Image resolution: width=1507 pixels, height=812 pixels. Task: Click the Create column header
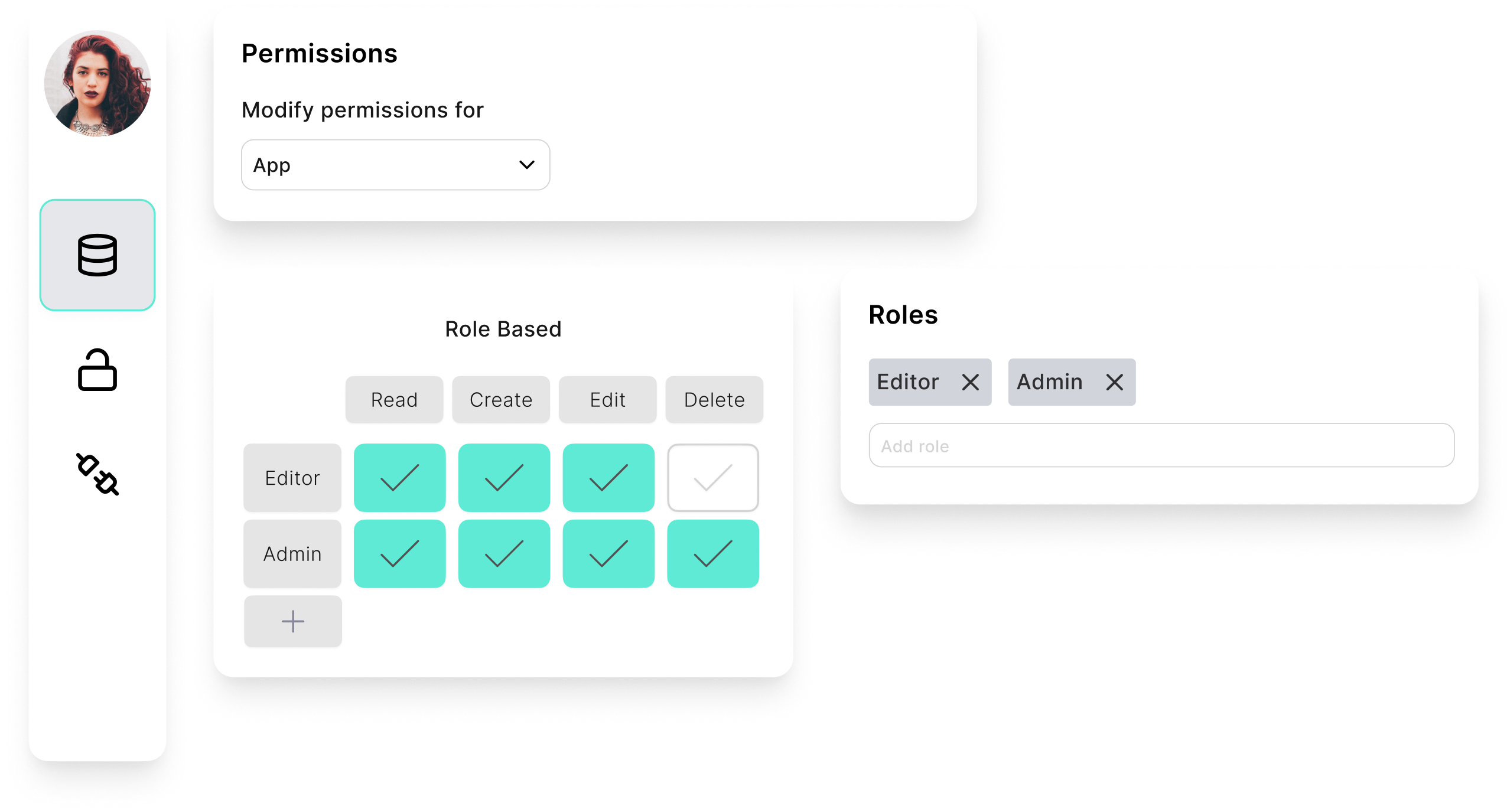coord(500,399)
